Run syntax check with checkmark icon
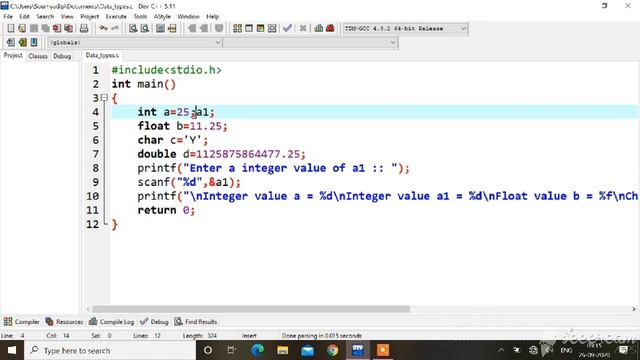 coord(287,28)
